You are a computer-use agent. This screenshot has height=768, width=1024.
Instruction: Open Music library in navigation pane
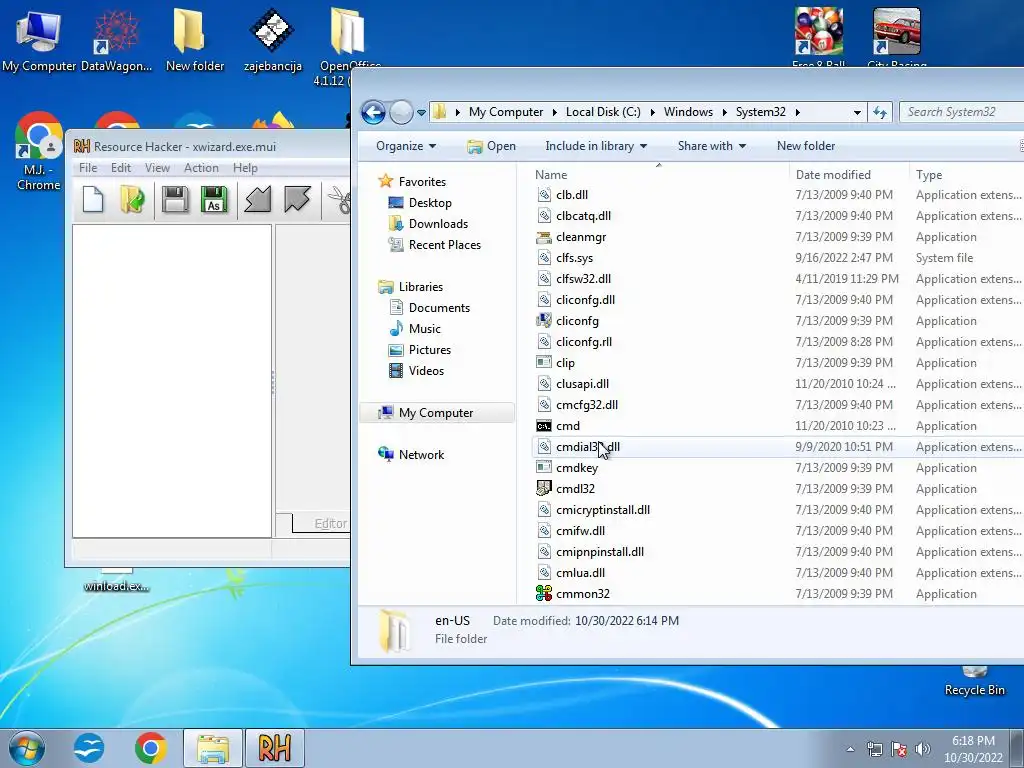point(424,328)
